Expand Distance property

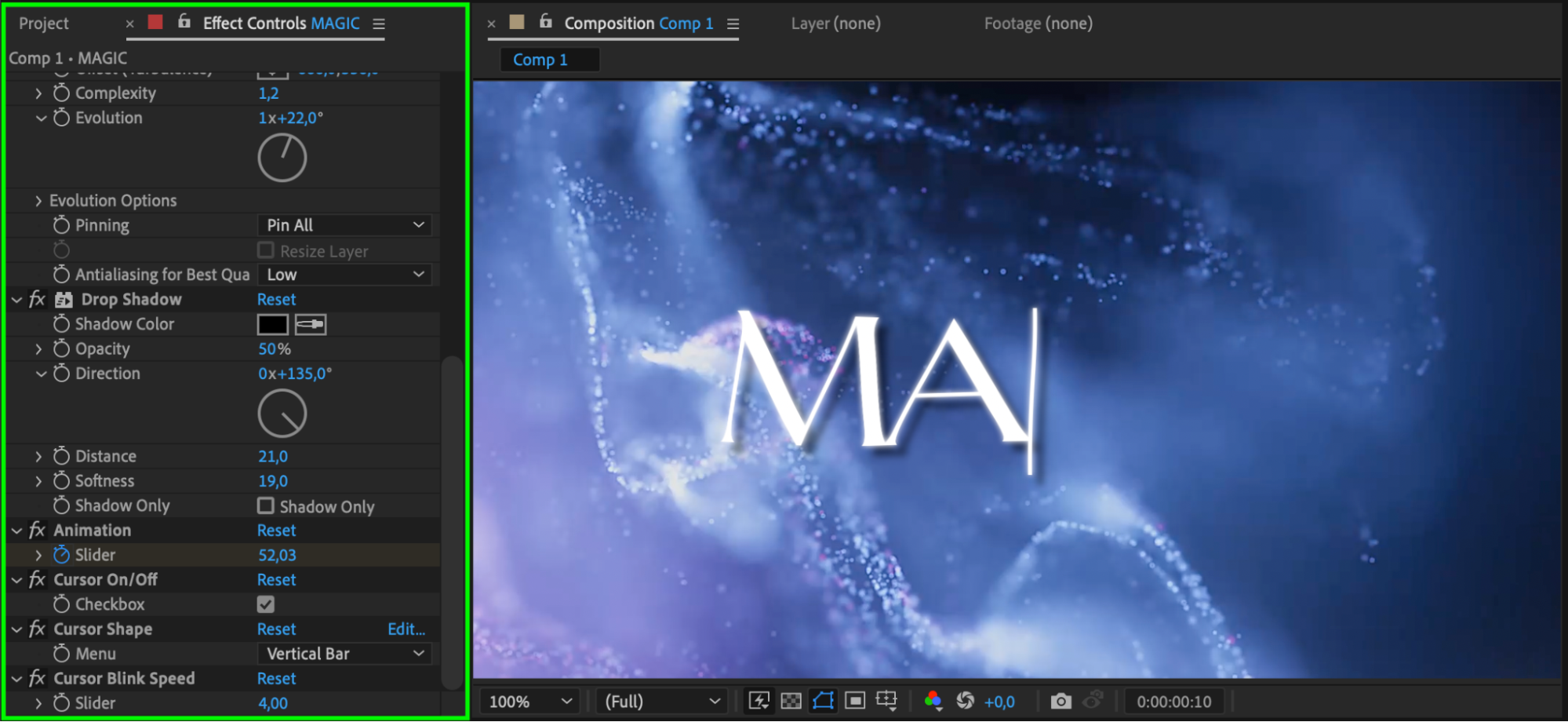pyautogui.click(x=38, y=457)
